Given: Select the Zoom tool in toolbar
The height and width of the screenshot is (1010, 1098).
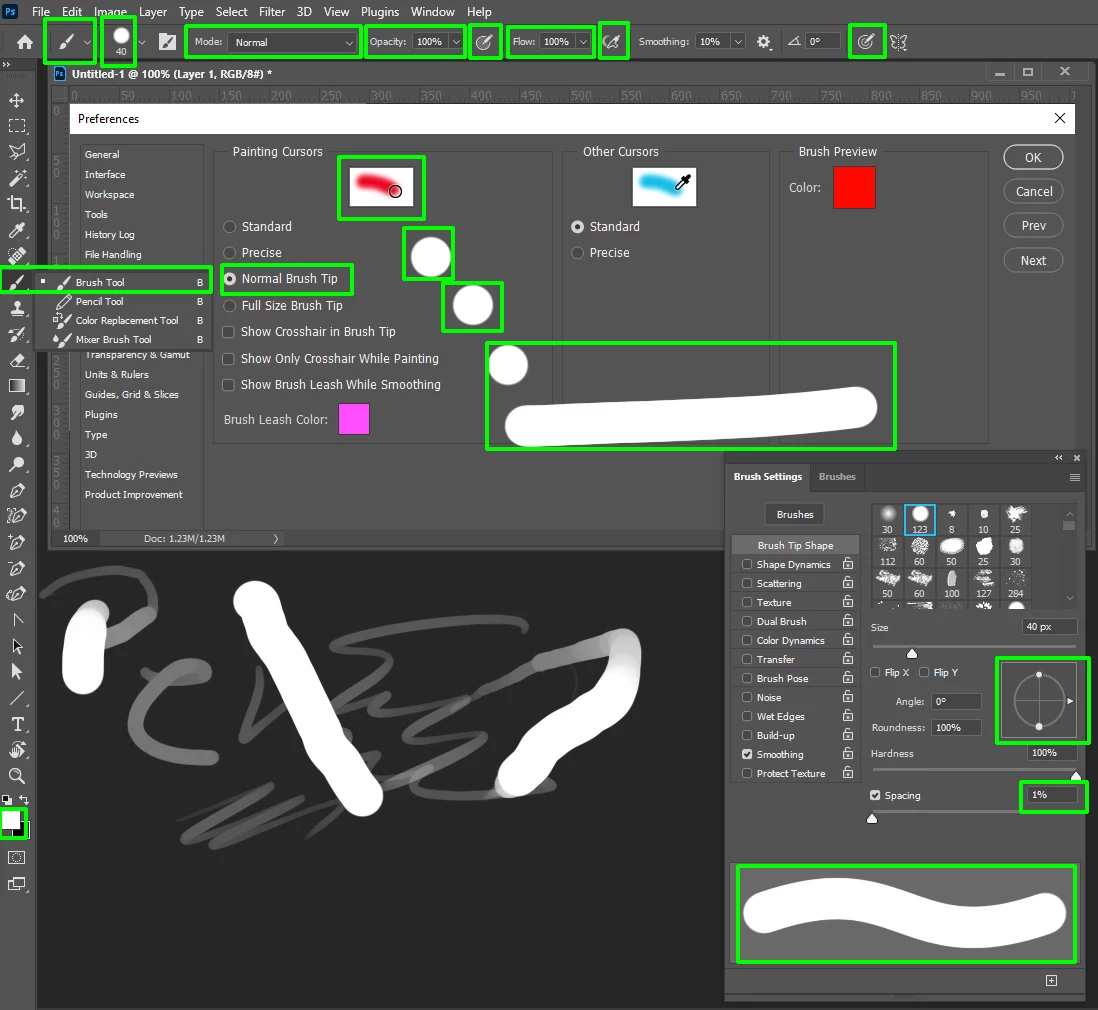Looking at the screenshot, I should [x=17, y=775].
